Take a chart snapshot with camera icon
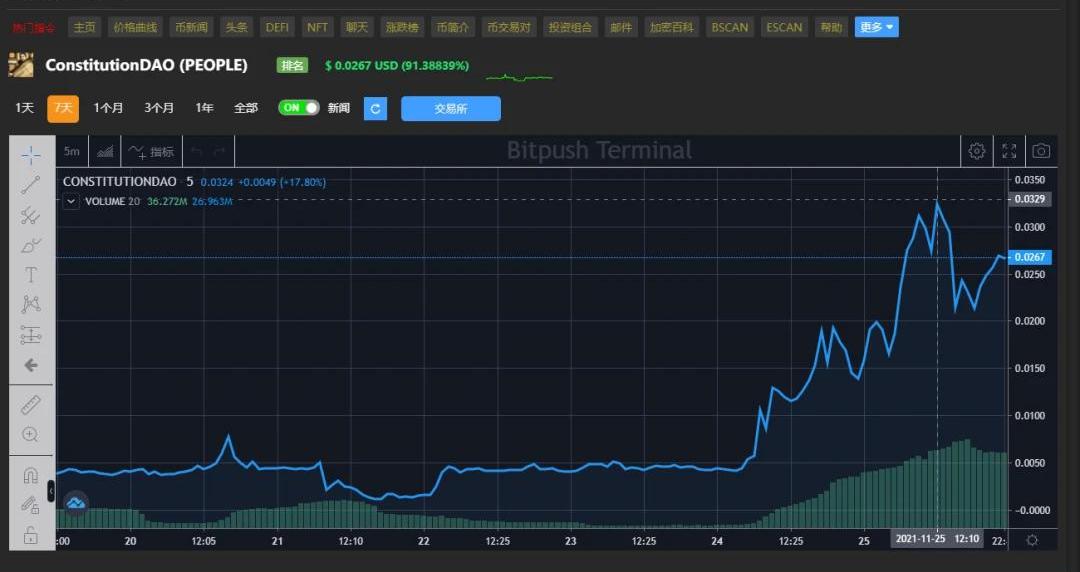Viewport: 1080px width, 572px height. tap(1041, 151)
